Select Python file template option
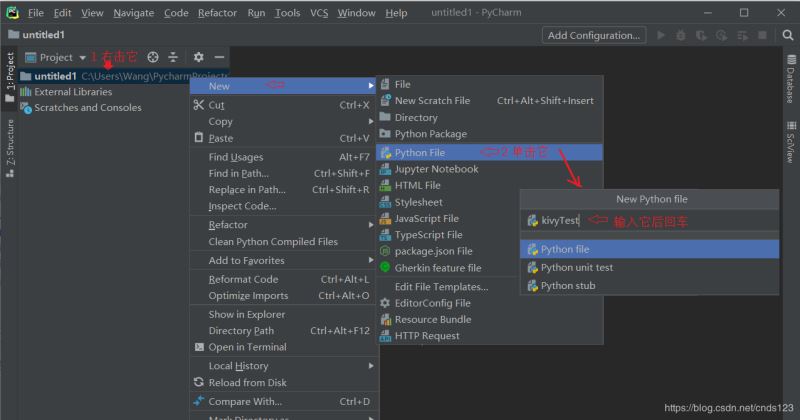The image size is (800, 420). 649,249
